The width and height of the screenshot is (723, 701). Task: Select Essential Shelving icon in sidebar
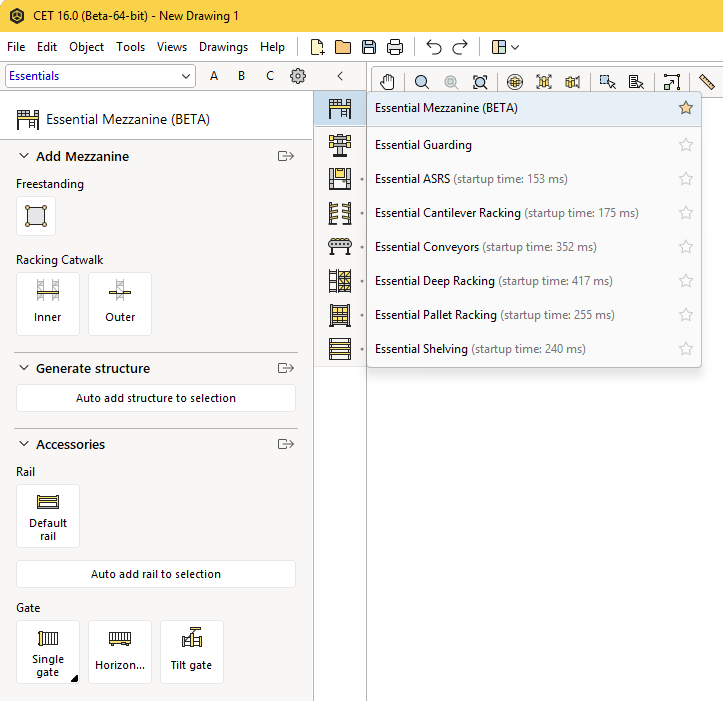(340, 349)
